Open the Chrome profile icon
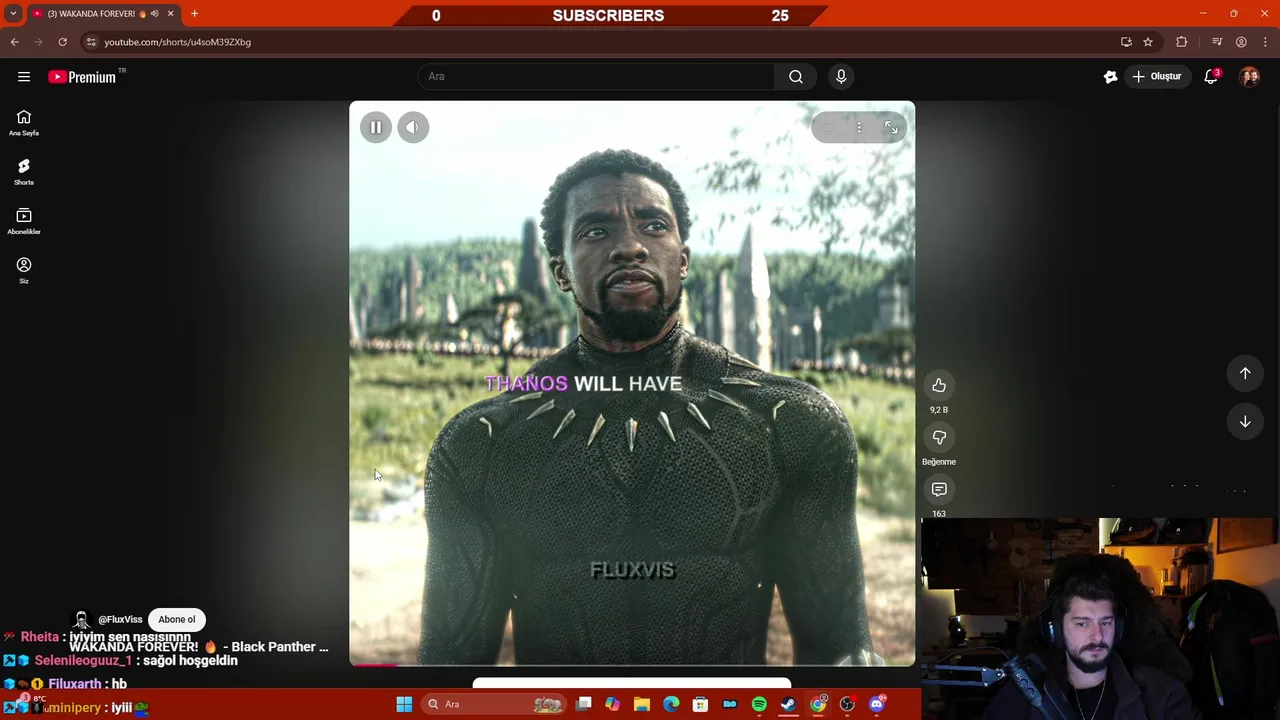Screen dimensions: 1280x720 1241,42
